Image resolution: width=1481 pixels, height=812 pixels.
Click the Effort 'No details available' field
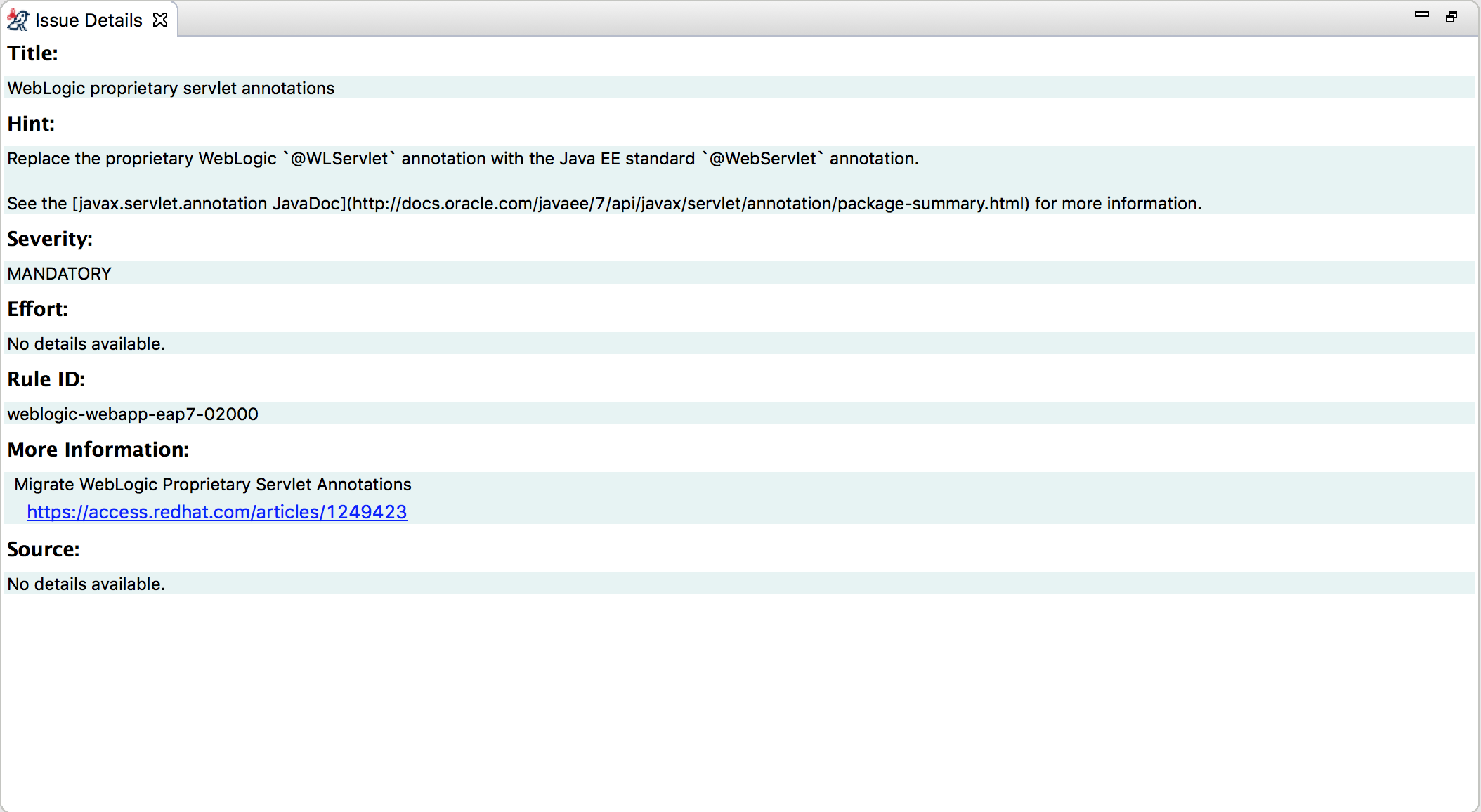(x=86, y=343)
